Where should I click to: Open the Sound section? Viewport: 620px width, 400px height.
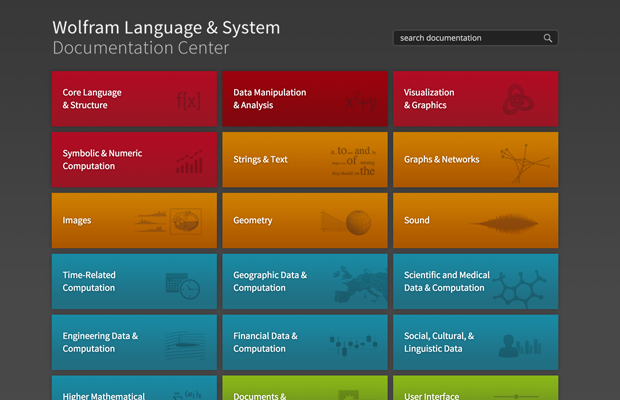[476, 221]
